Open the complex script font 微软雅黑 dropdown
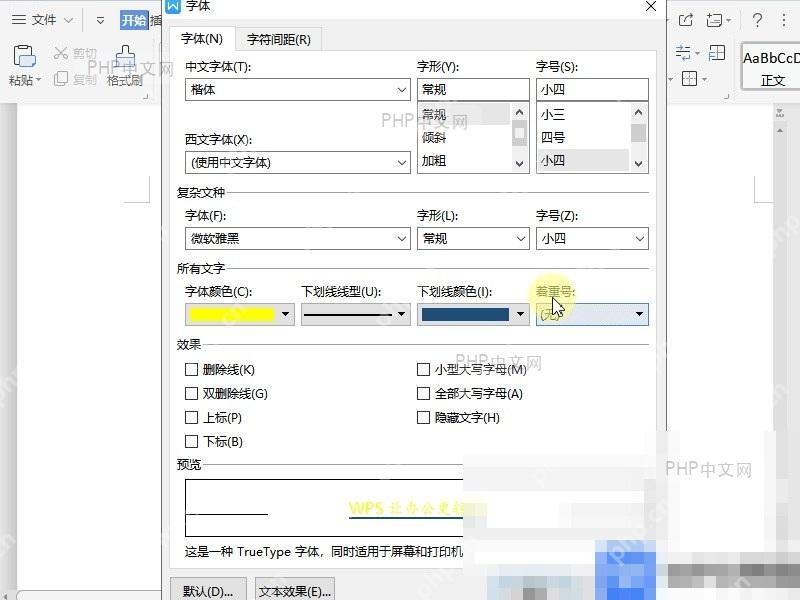Image resolution: width=800 pixels, height=600 pixels. (x=298, y=238)
